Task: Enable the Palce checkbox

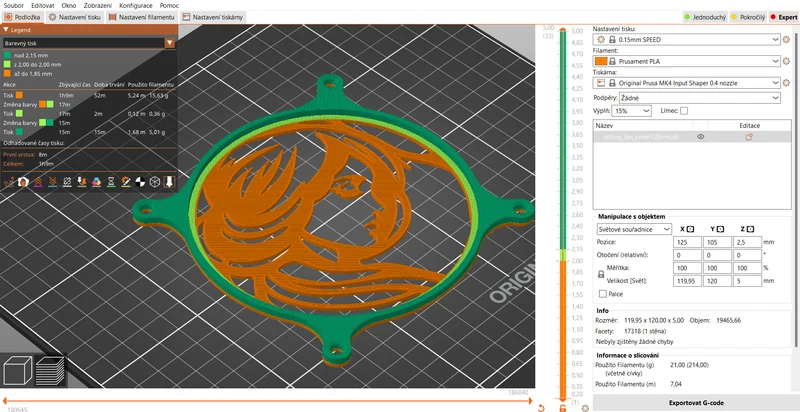Action: [603, 294]
